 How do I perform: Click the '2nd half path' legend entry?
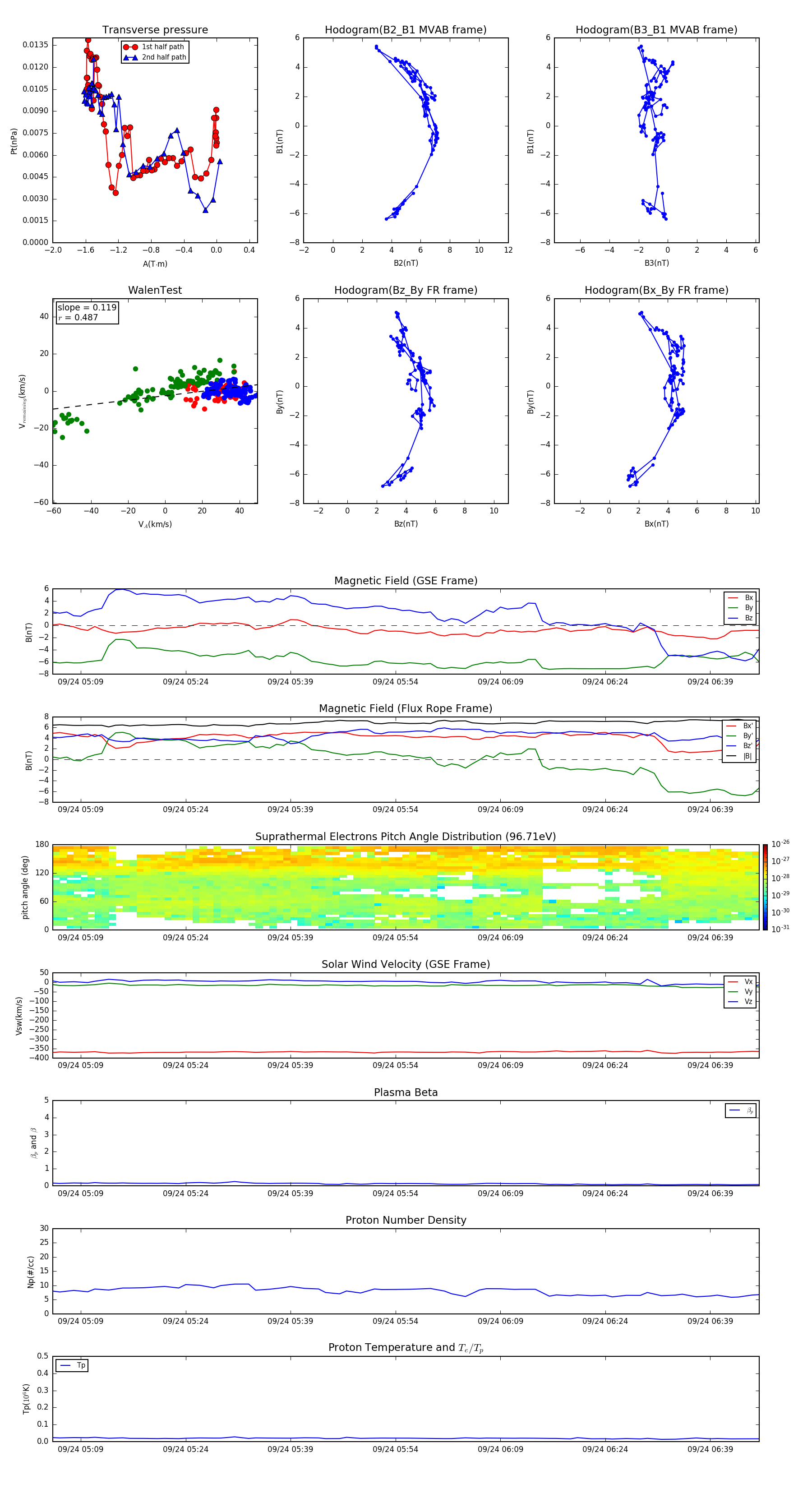(154, 57)
